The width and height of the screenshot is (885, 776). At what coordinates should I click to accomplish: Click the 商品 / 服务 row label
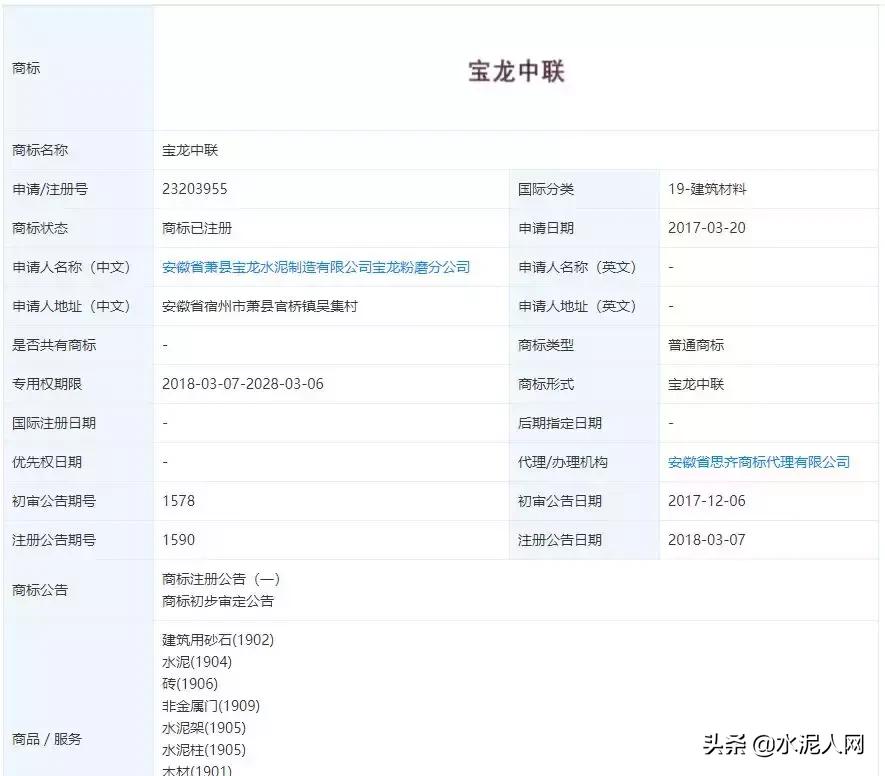pyautogui.click(x=47, y=739)
